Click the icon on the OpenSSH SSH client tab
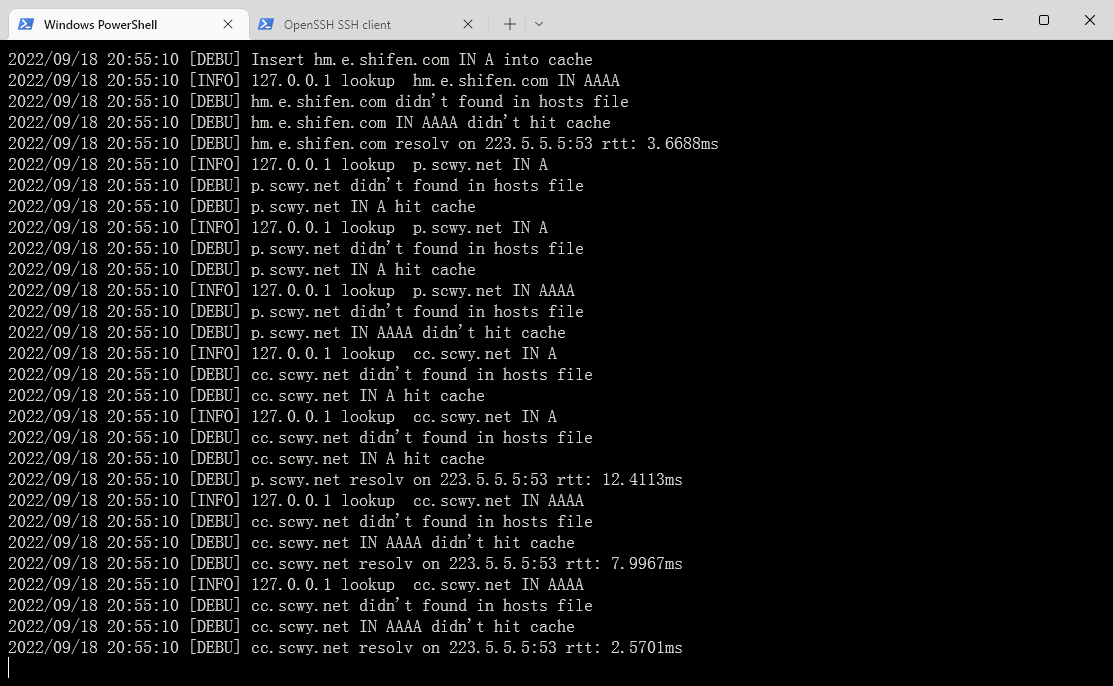This screenshot has width=1113, height=686. pyautogui.click(x=266, y=24)
